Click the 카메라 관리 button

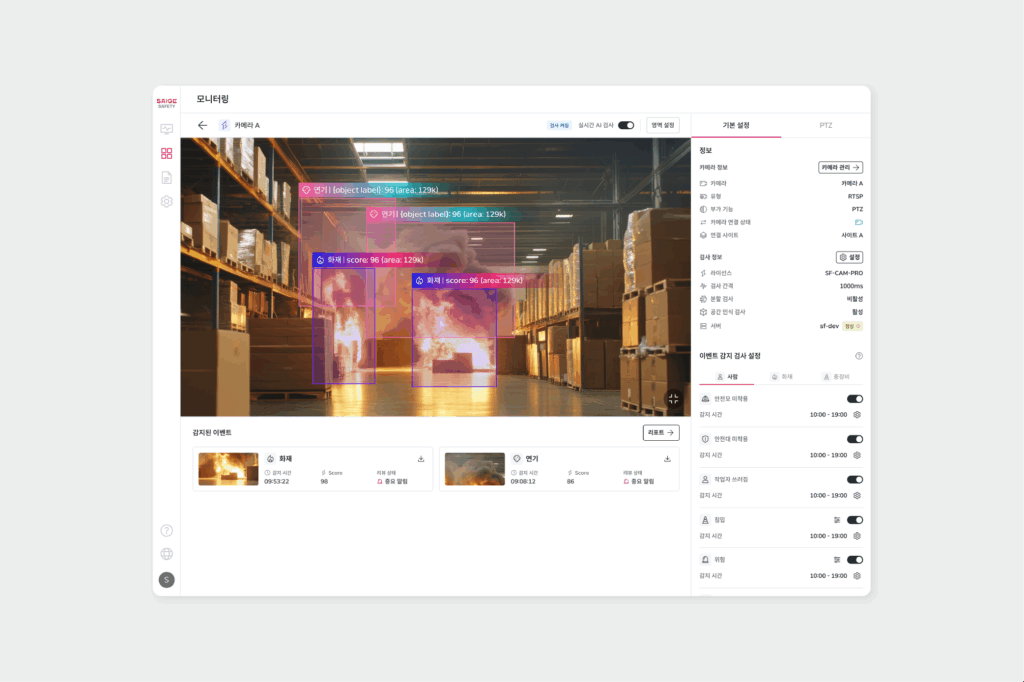coord(840,168)
